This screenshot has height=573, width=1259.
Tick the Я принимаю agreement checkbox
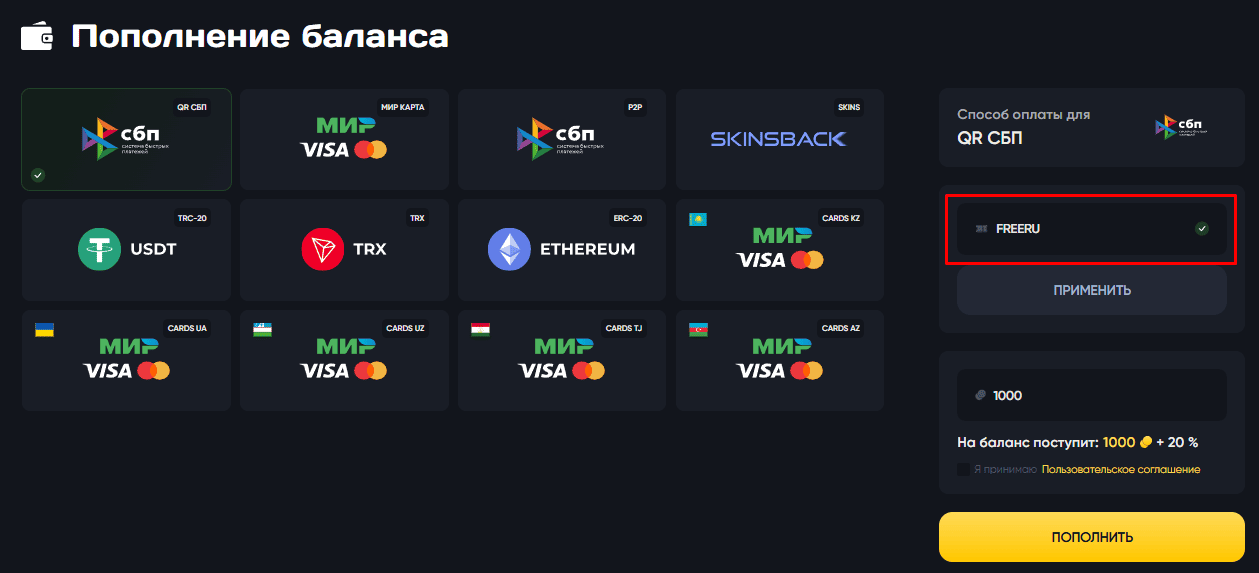click(963, 469)
